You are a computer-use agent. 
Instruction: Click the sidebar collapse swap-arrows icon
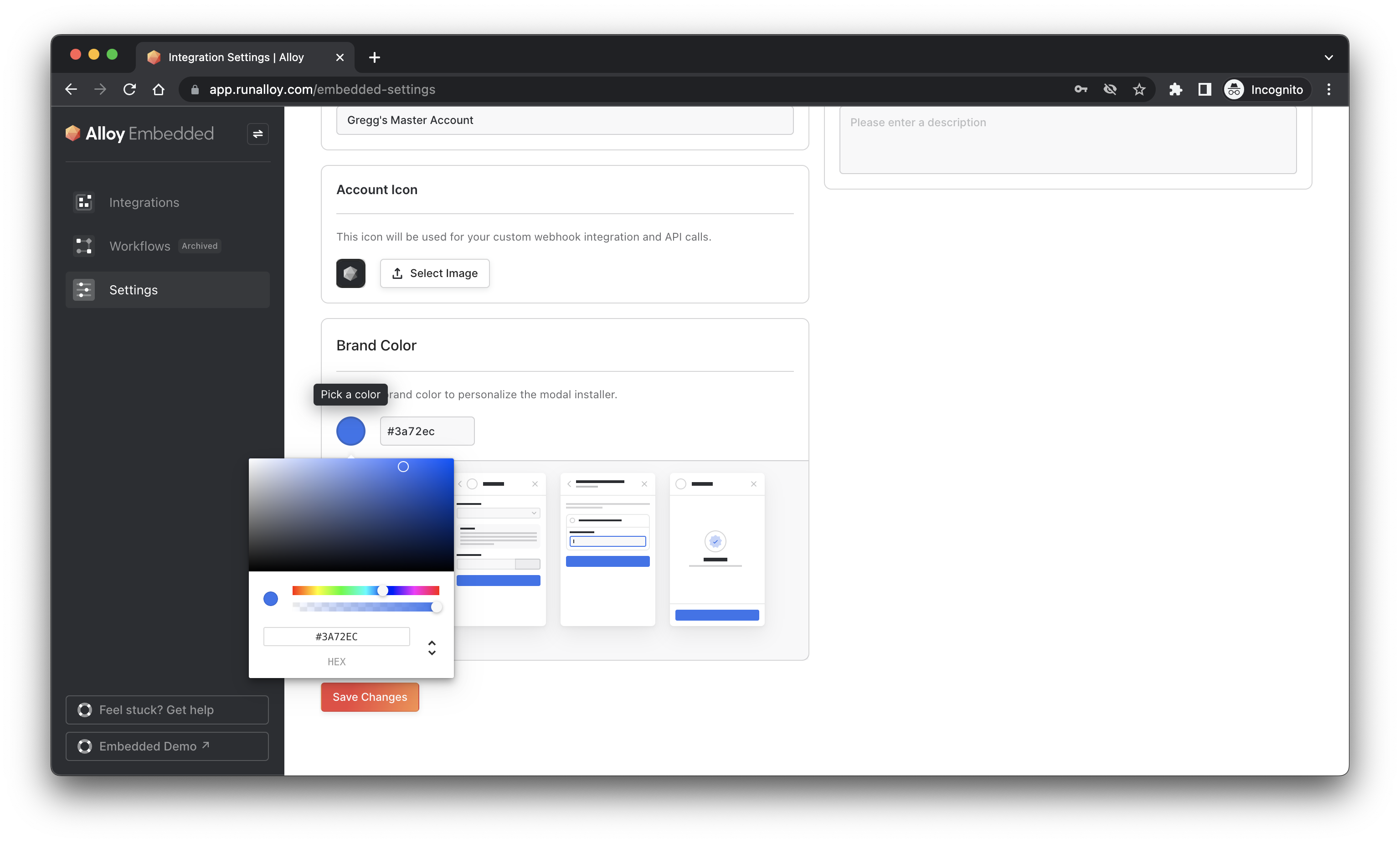(x=257, y=134)
